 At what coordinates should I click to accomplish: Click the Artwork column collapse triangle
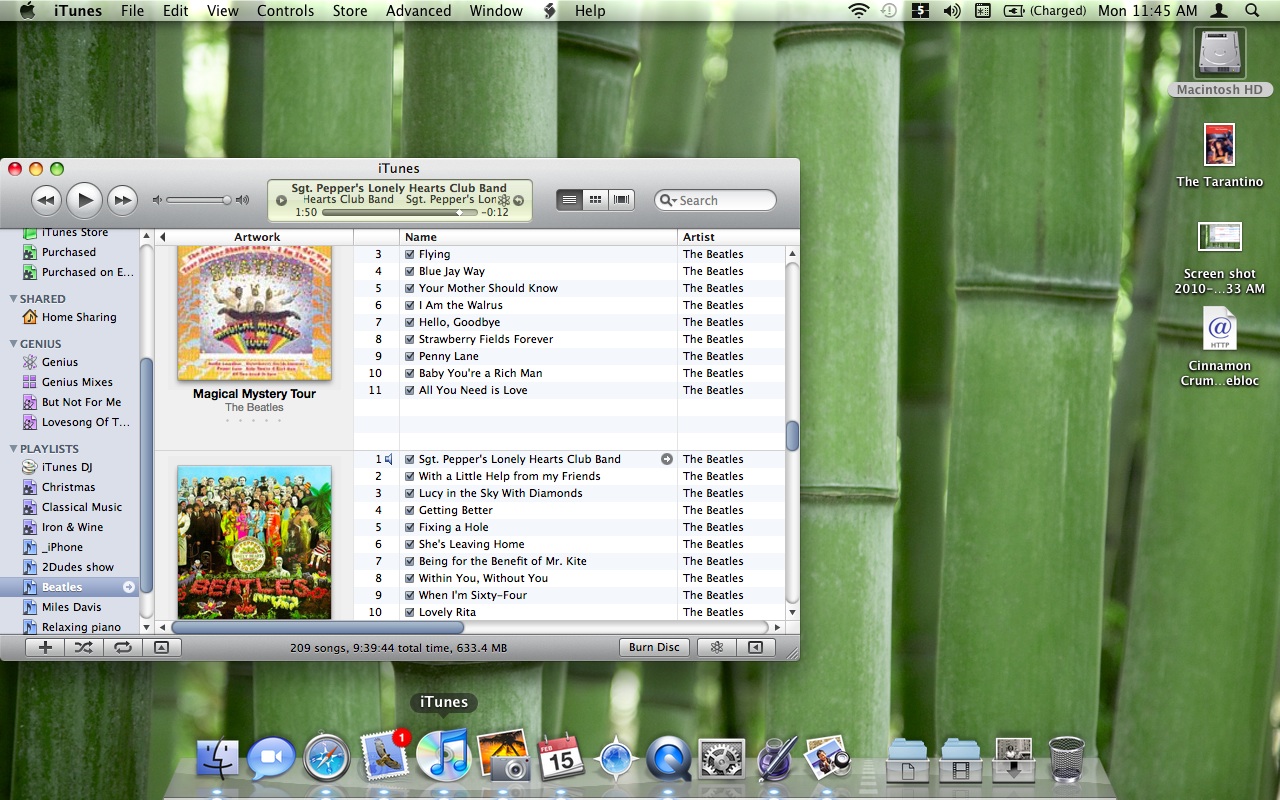(163, 237)
